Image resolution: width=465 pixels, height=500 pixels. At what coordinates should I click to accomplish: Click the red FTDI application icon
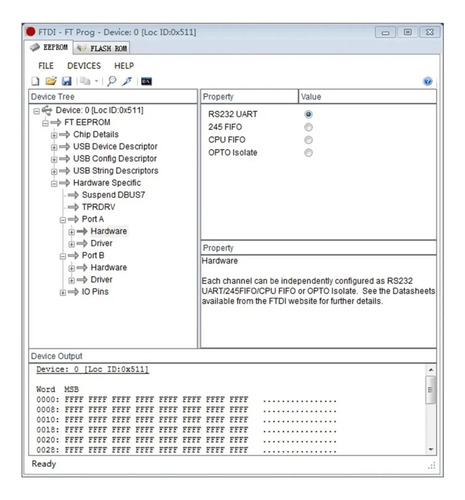click(31, 32)
